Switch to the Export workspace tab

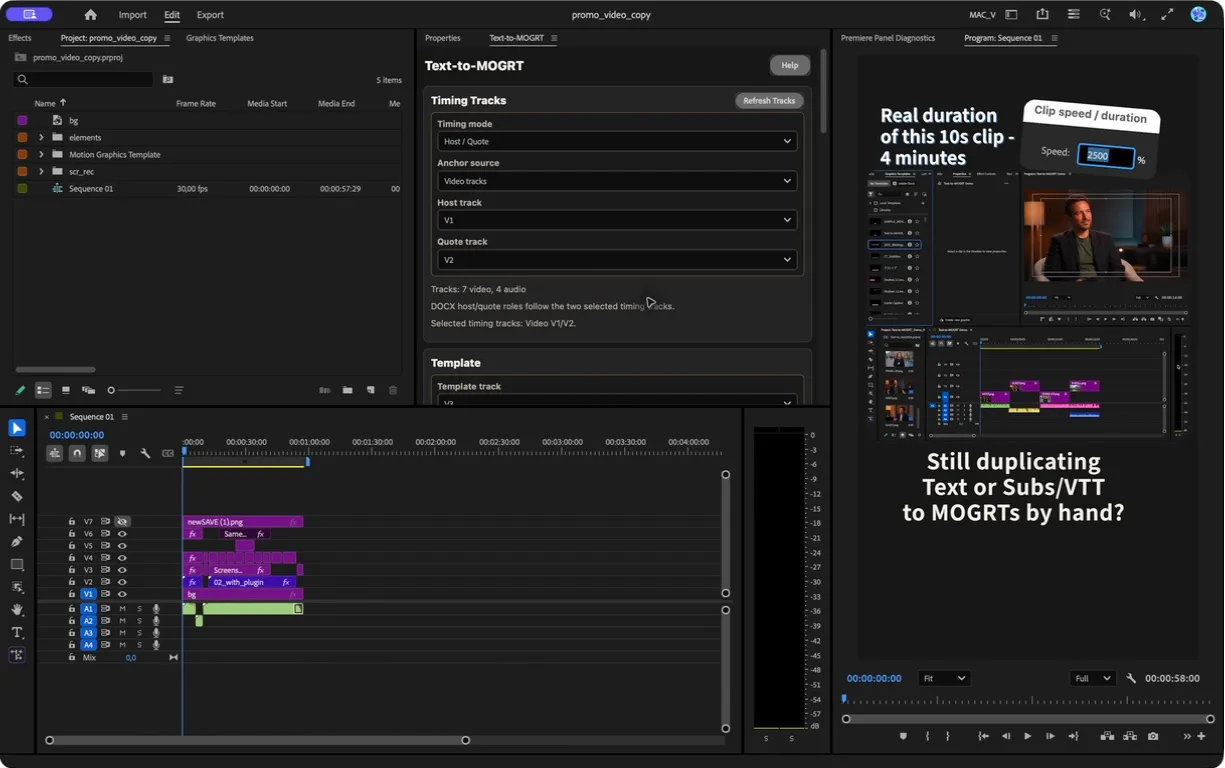click(x=210, y=15)
